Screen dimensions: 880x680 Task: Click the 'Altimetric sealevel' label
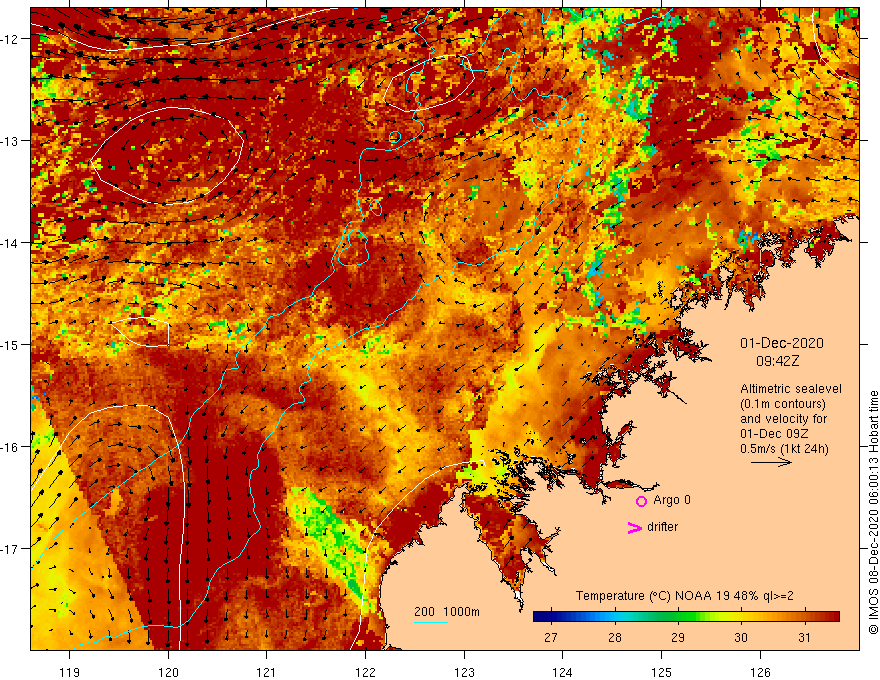click(x=791, y=389)
